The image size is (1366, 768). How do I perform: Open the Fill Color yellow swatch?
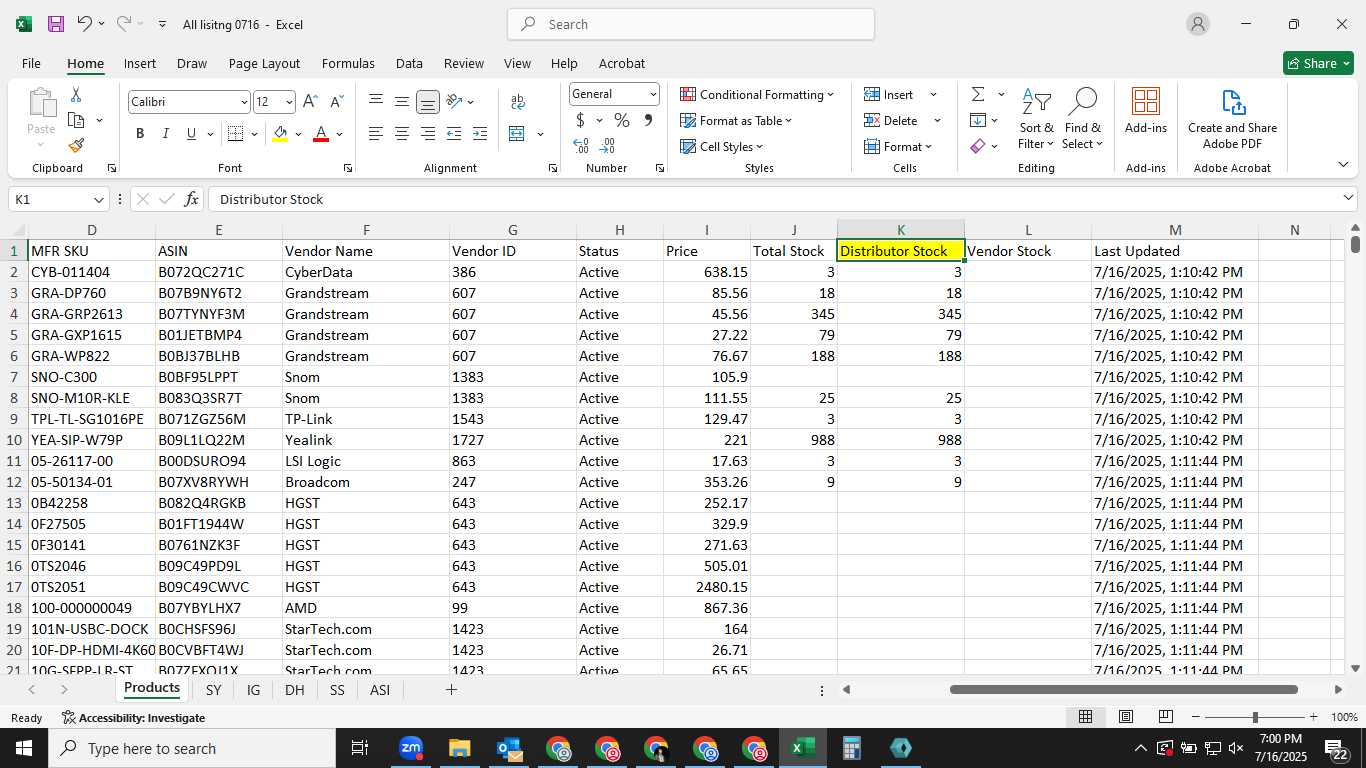pos(281,134)
